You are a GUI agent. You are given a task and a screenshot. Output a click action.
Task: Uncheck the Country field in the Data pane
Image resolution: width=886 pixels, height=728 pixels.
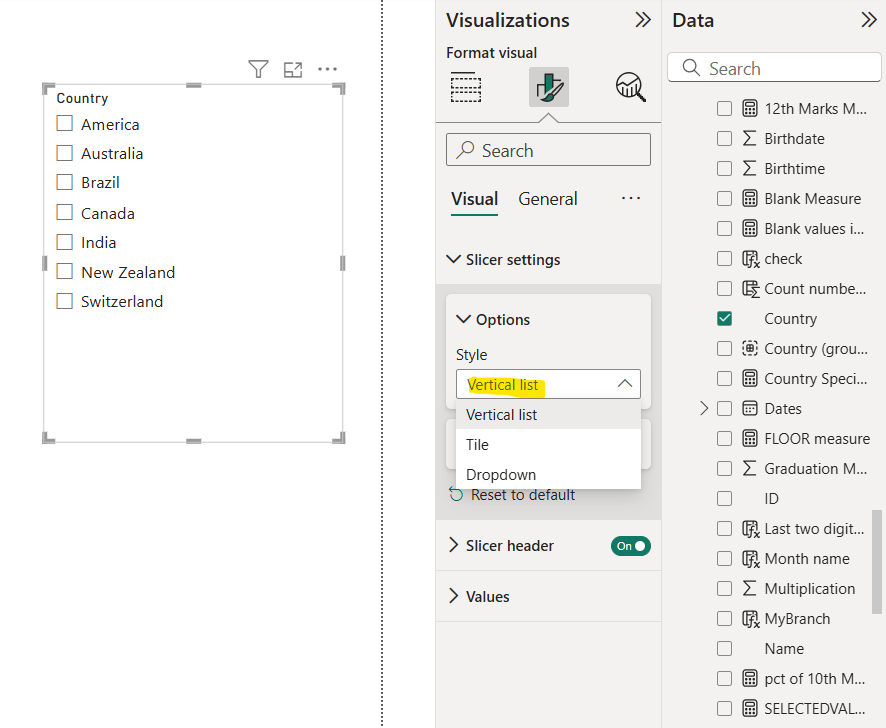(x=724, y=318)
